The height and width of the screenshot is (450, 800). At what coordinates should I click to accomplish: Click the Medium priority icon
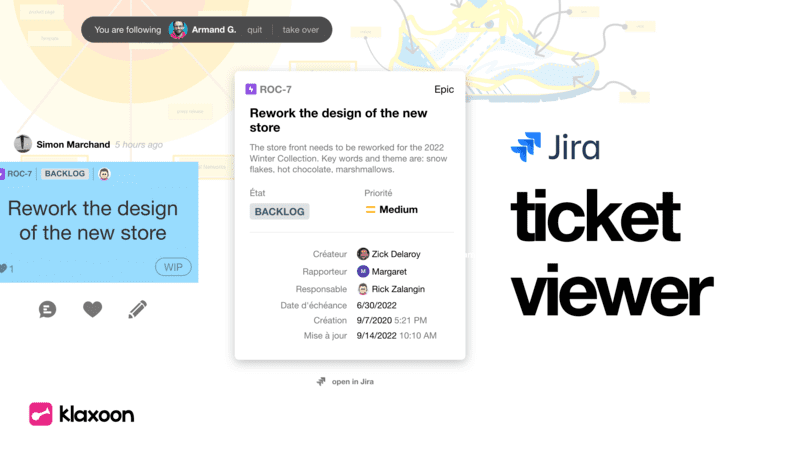pyautogui.click(x=370, y=210)
